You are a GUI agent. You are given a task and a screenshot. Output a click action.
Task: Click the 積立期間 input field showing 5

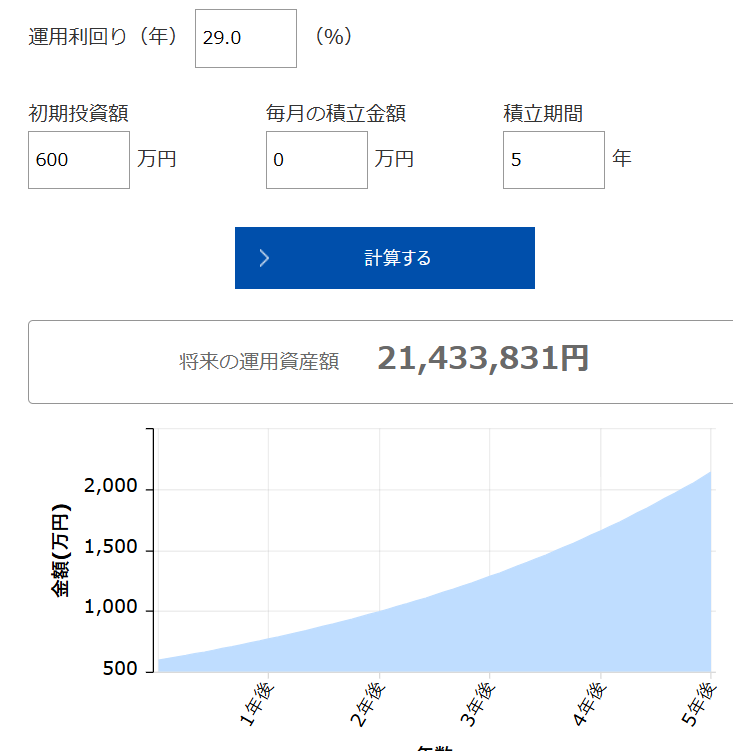[554, 160]
